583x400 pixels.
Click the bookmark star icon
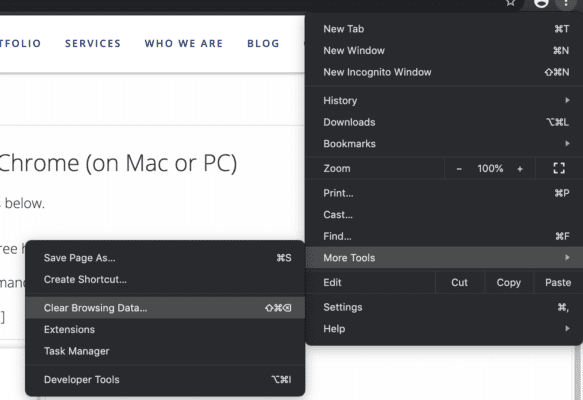coord(511,3)
